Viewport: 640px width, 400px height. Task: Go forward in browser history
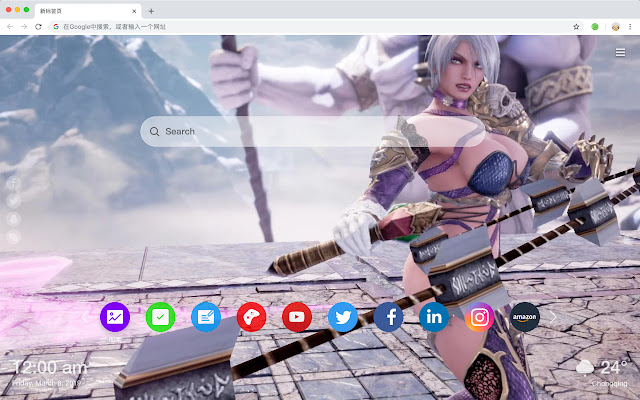(24, 27)
